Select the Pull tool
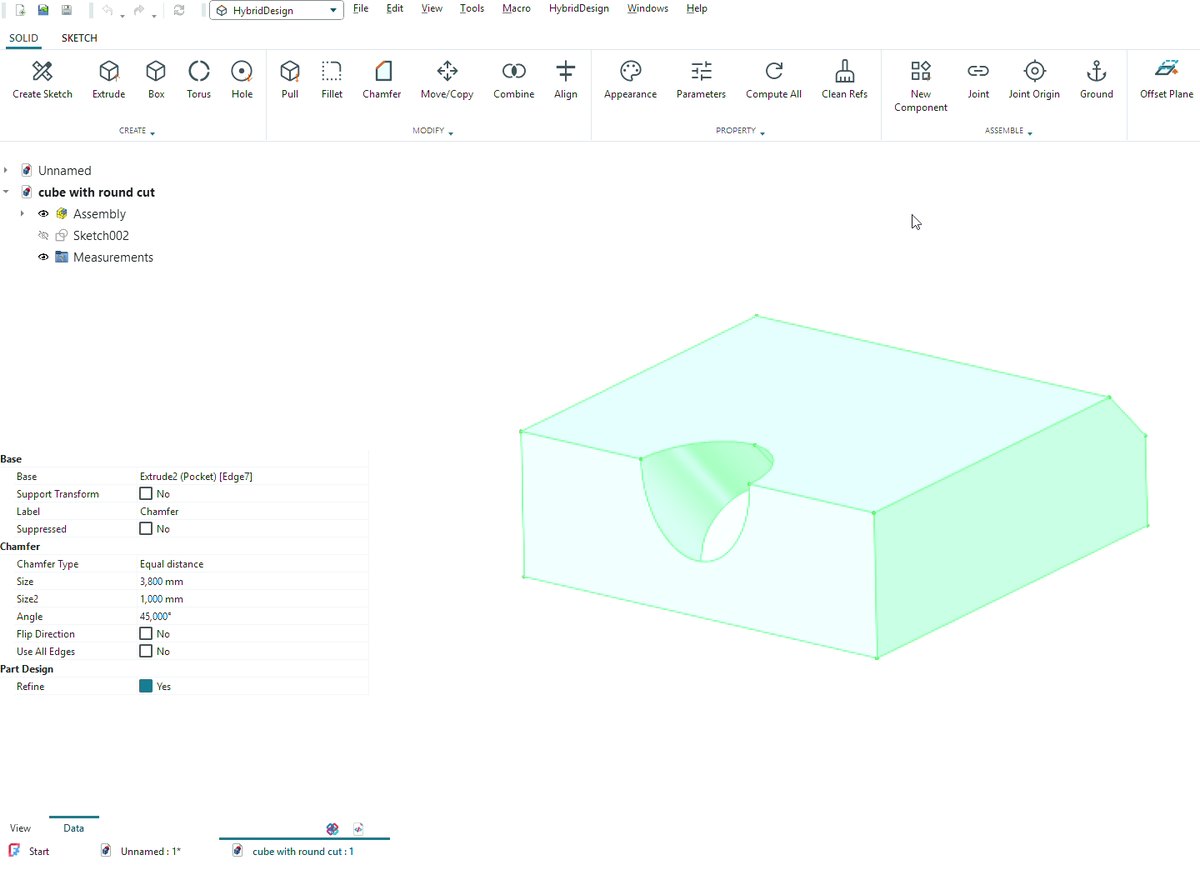 pyautogui.click(x=290, y=80)
